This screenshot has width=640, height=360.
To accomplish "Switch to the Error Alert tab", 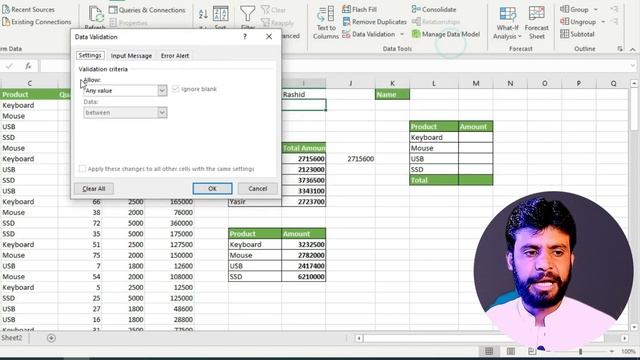I will pos(175,56).
